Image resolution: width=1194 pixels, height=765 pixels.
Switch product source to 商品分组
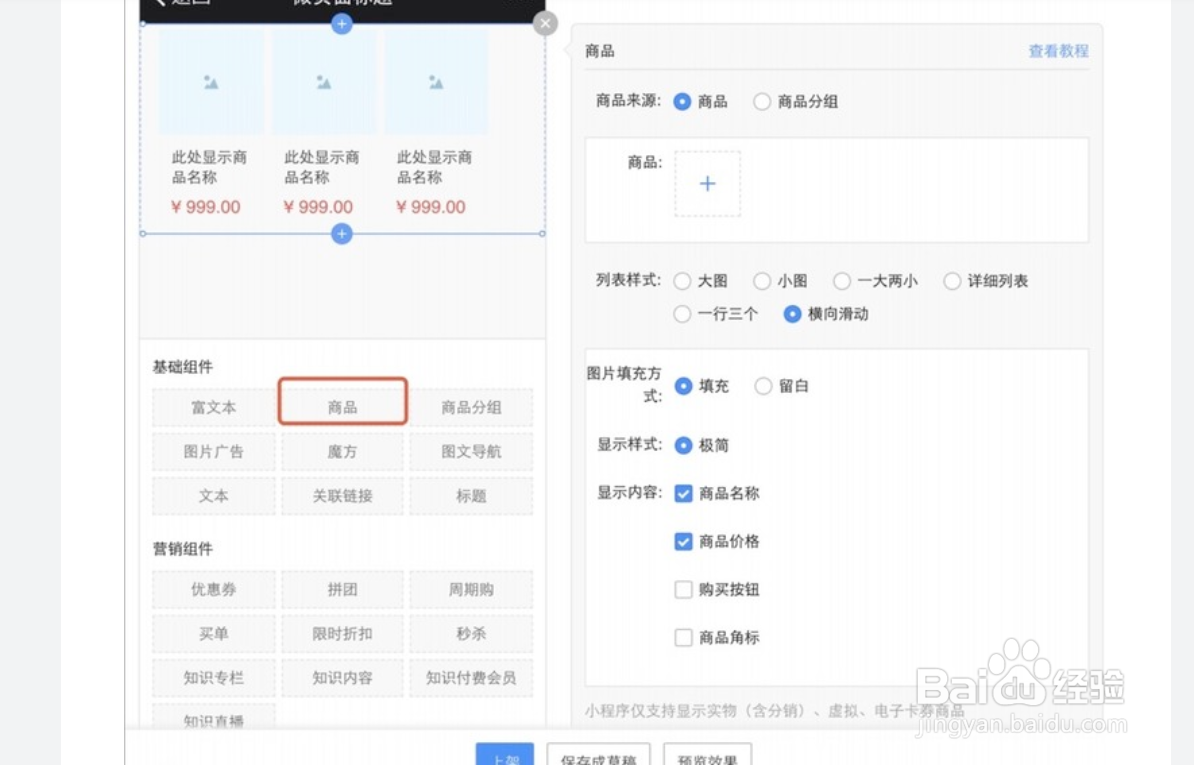click(x=761, y=101)
